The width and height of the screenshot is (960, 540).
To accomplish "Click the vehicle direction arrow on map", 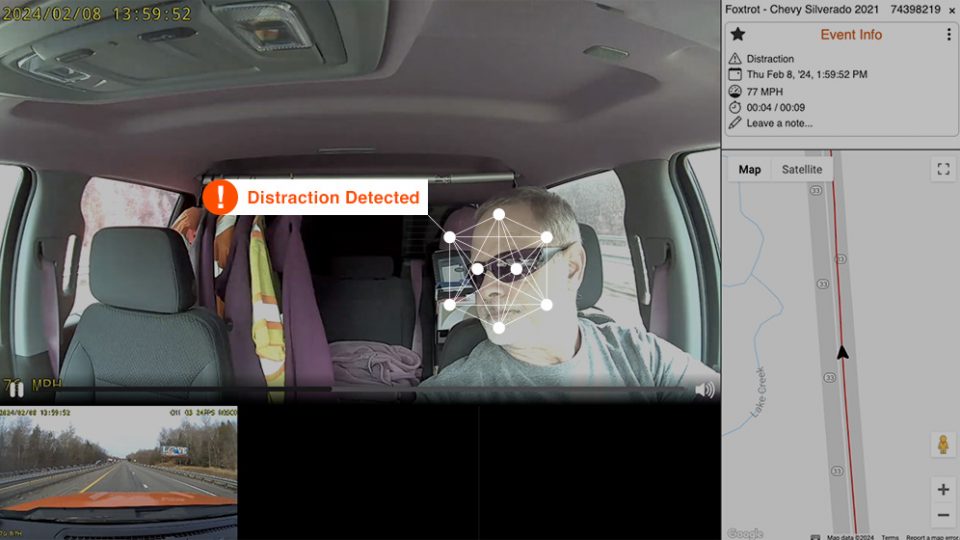I will (842, 352).
